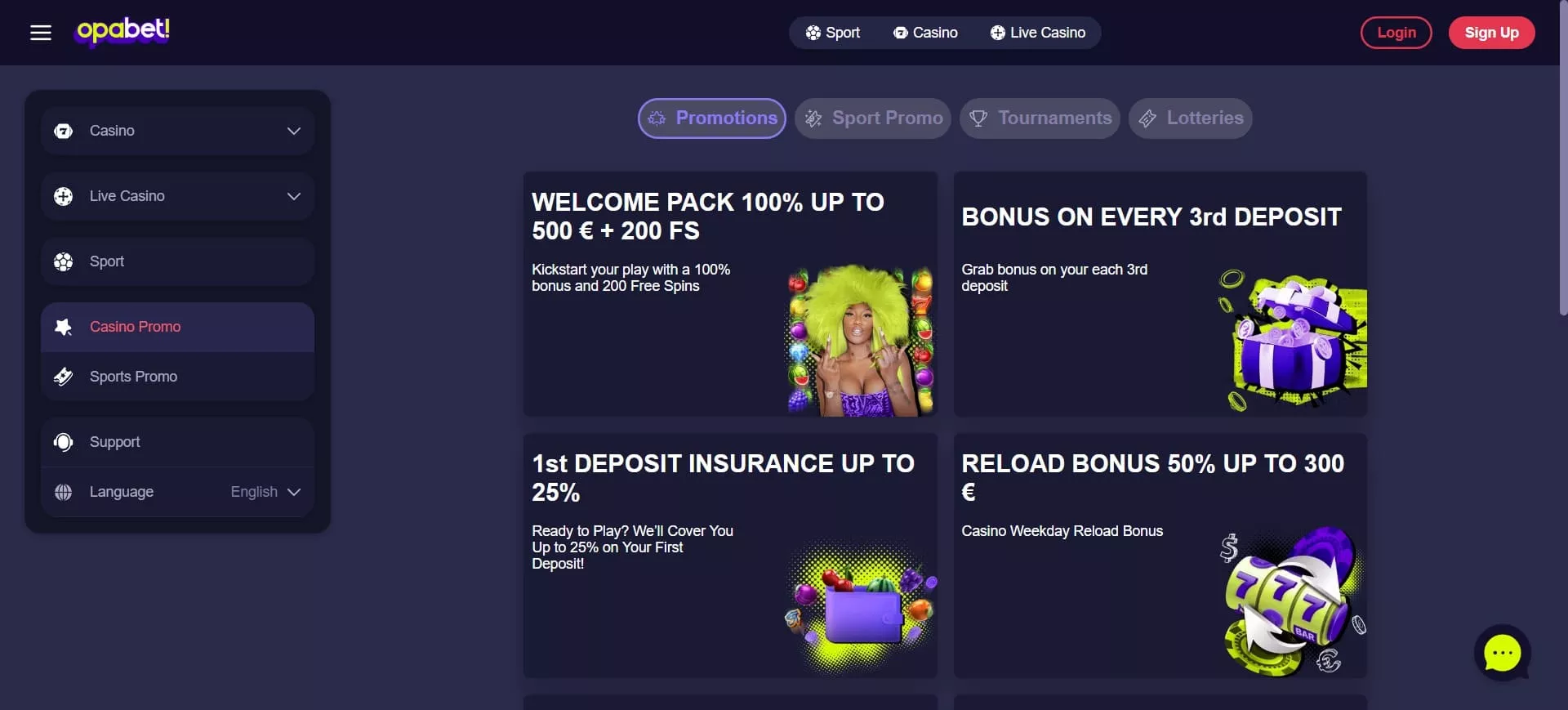Click the soccer ball Sport sidebar icon
This screenshot has height=710, width=1568.
[x=63, y=261]
